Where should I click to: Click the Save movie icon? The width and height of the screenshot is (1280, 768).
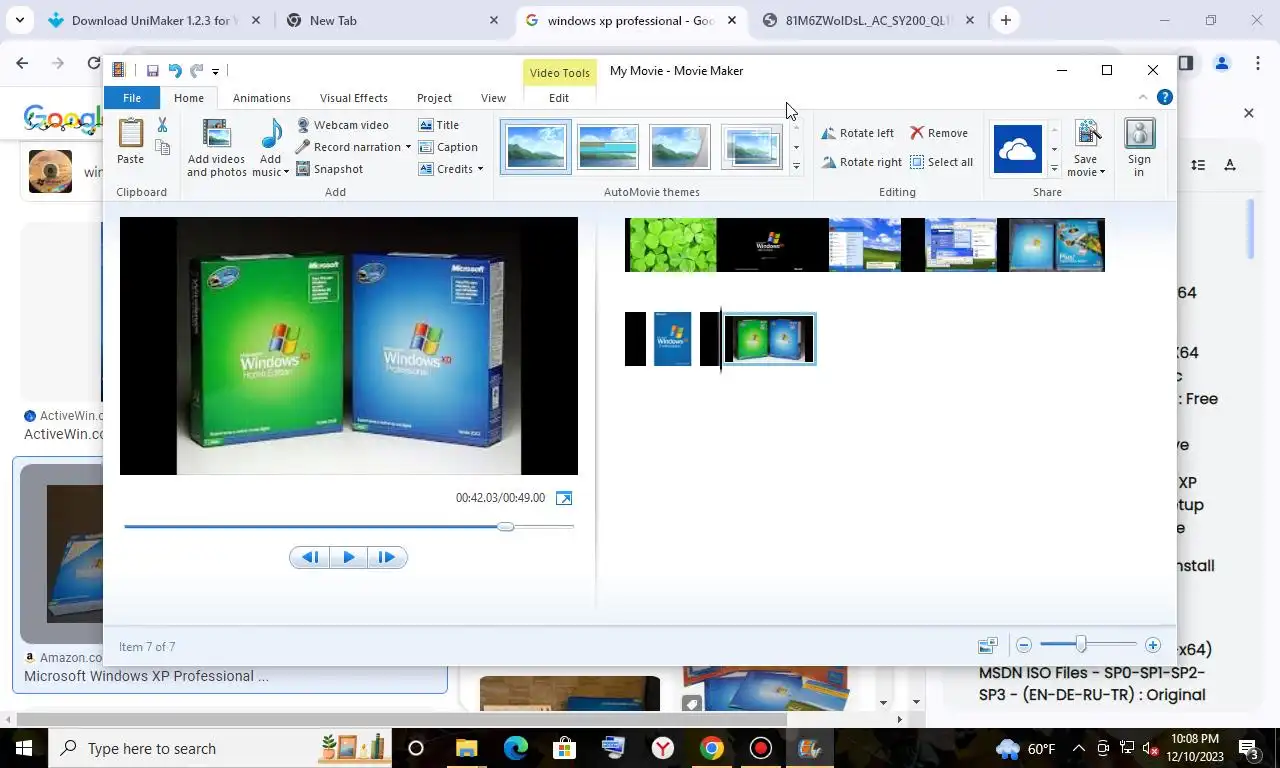point(1087,134)
